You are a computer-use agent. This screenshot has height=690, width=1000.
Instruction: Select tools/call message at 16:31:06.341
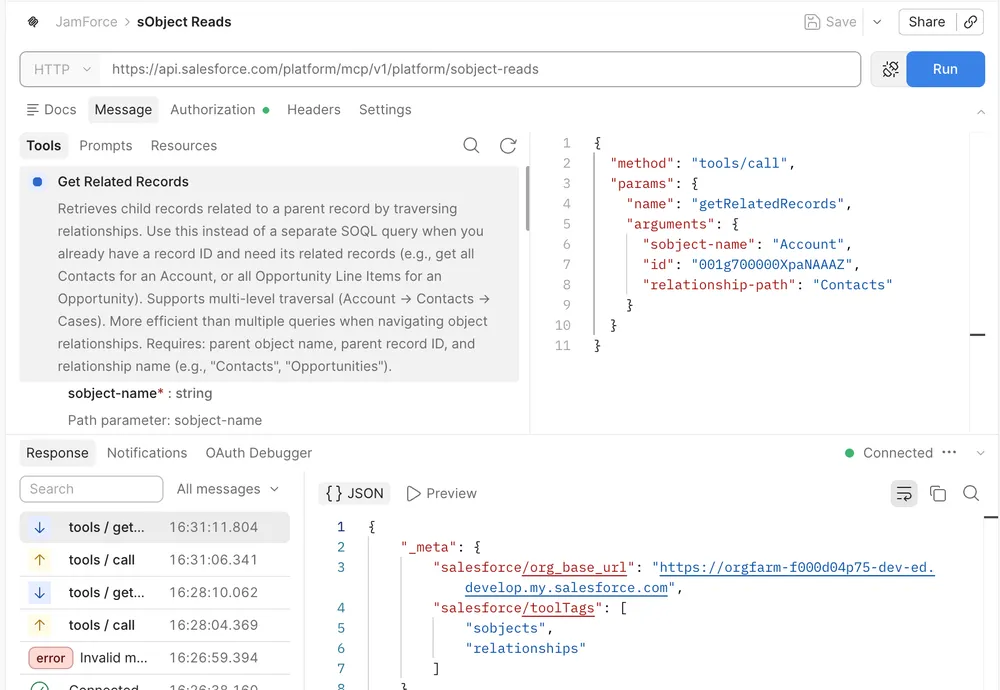point(154,560)
